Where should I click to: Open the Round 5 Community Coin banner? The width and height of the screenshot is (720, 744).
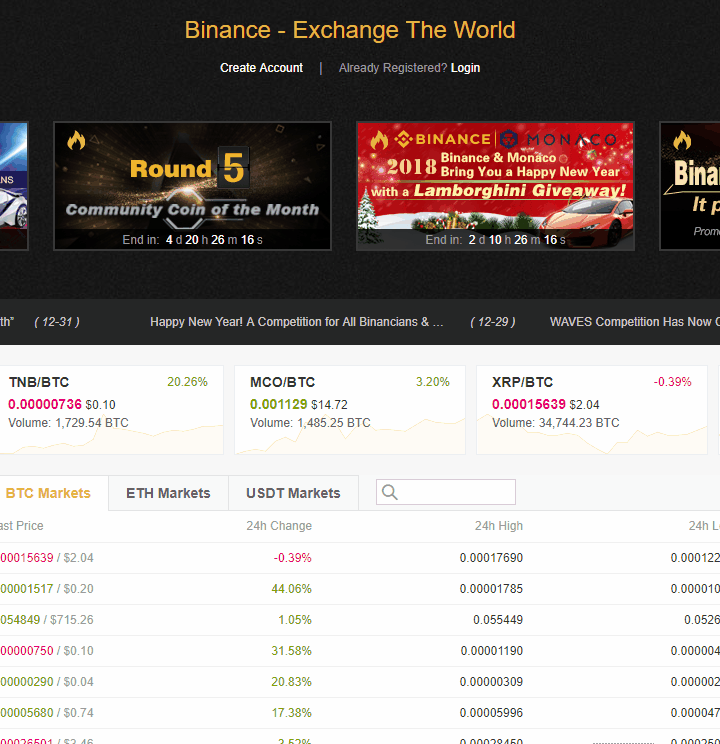tap(192, 186)
